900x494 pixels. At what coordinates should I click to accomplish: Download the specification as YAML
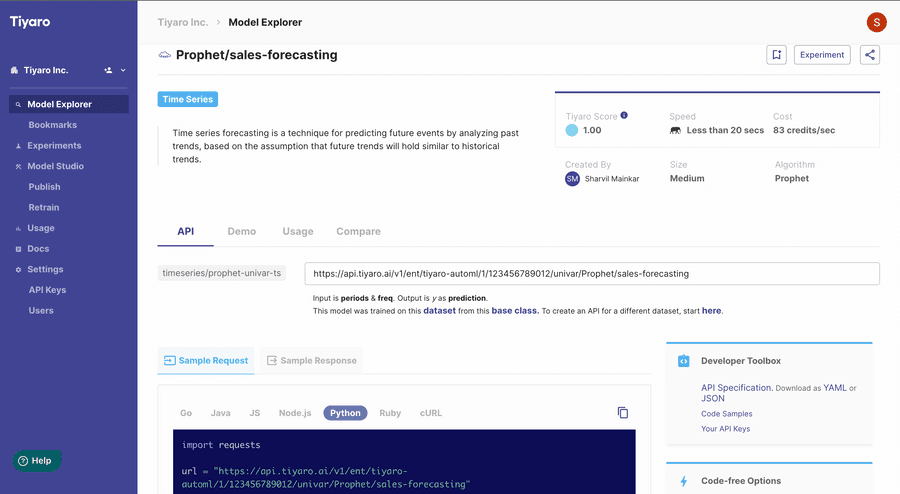835,388
